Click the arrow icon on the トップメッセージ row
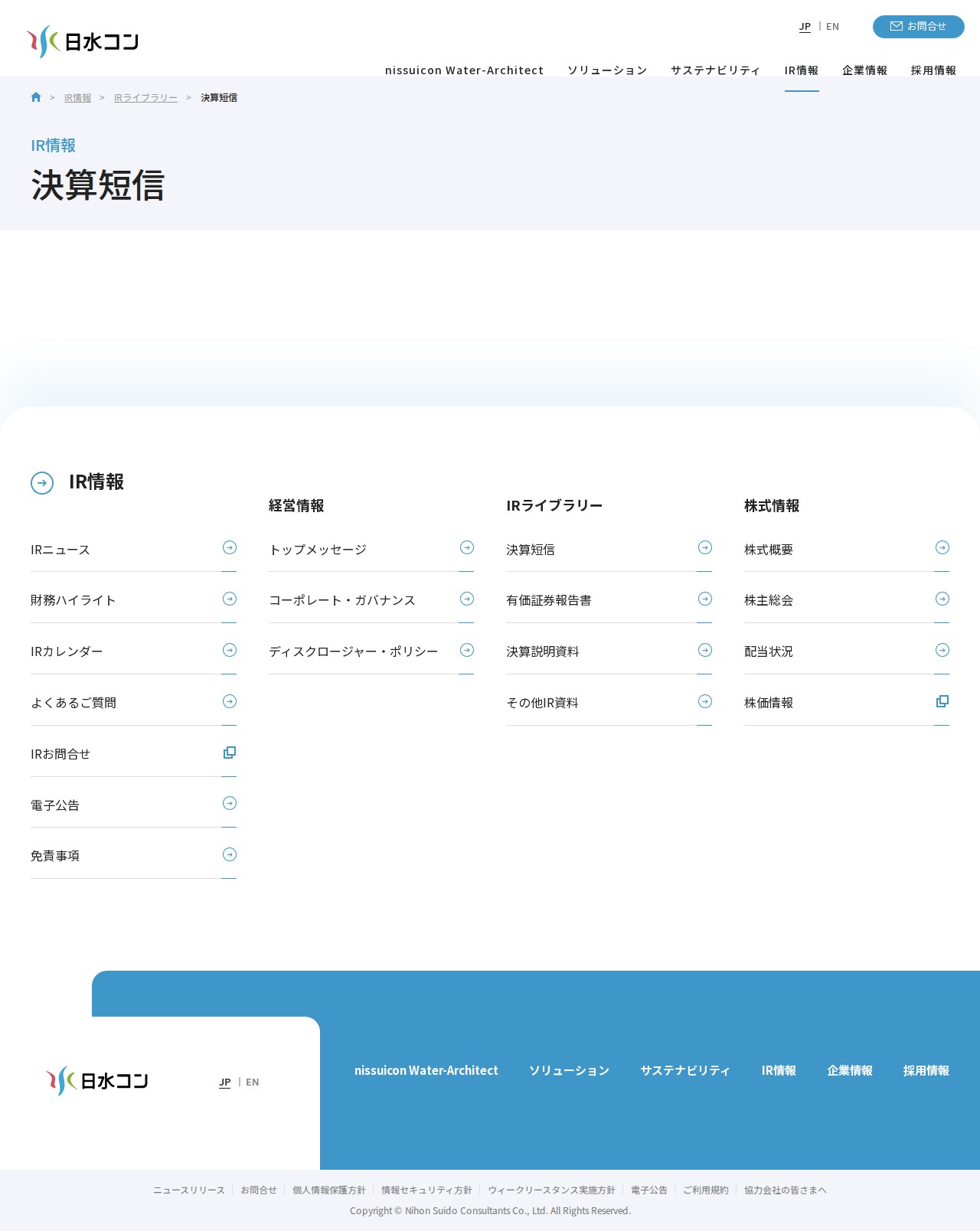 tap(467, 547)
